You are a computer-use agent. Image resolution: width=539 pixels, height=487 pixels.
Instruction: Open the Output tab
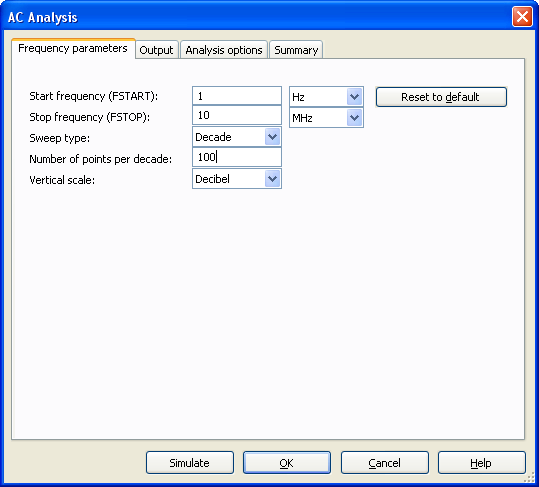pos(157,50)
